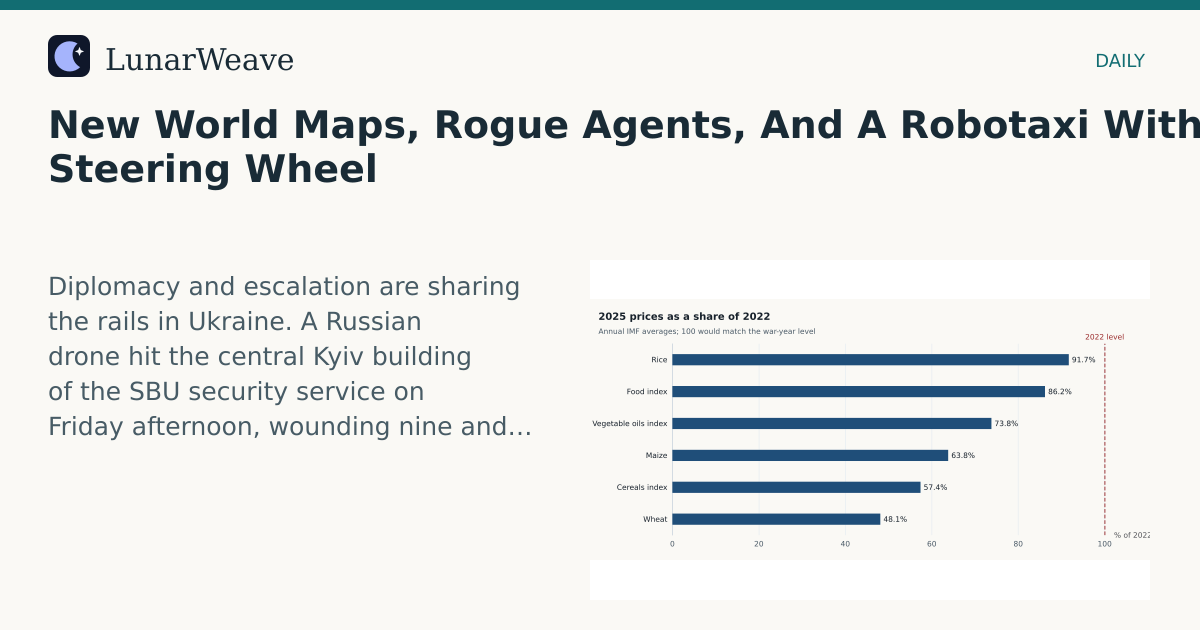The width and height of the screenshot is (1200, 630).
Task: Click the '% of 2022' axis title
Action: click(x=1132, y=535)
